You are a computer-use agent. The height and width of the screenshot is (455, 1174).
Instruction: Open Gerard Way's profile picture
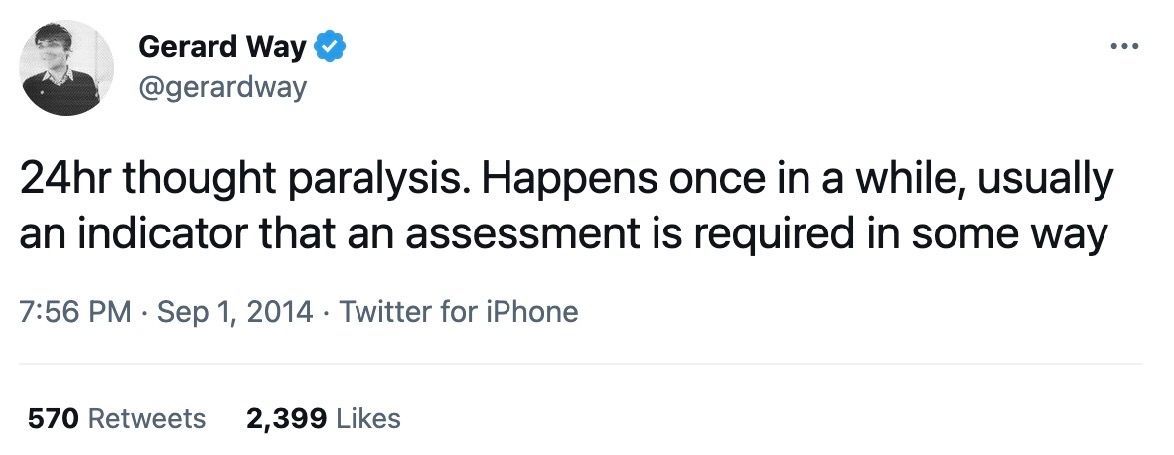(x=68, y=68)
